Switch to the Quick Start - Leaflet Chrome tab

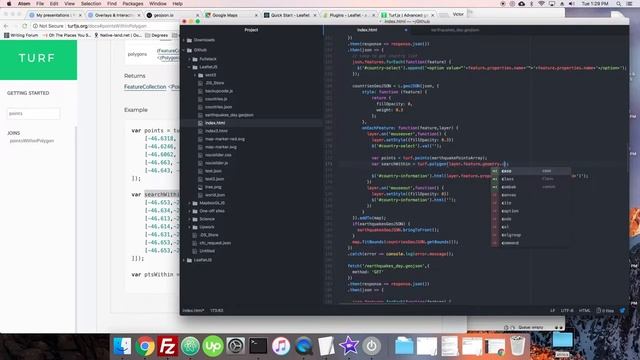point(290,15)
